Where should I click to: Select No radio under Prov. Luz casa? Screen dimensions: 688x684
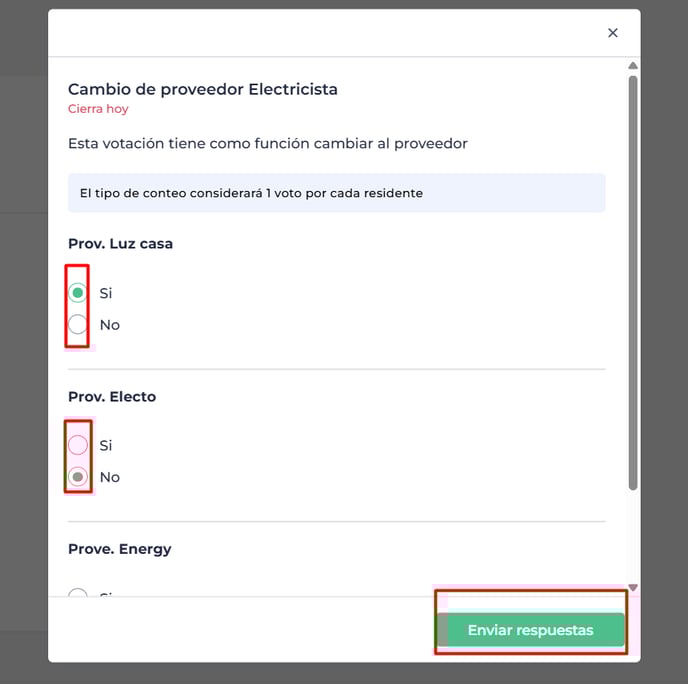[x=78, y=325]
